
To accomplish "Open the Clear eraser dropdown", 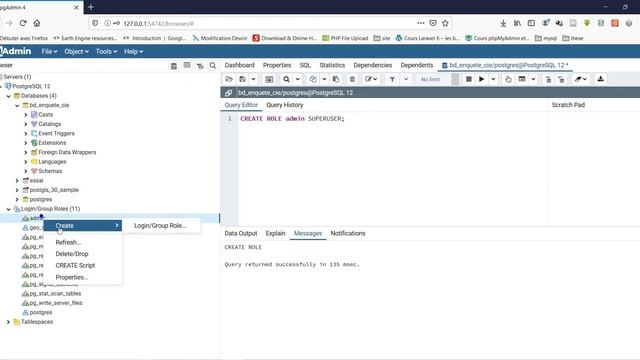I will click(x=580, y=79).
